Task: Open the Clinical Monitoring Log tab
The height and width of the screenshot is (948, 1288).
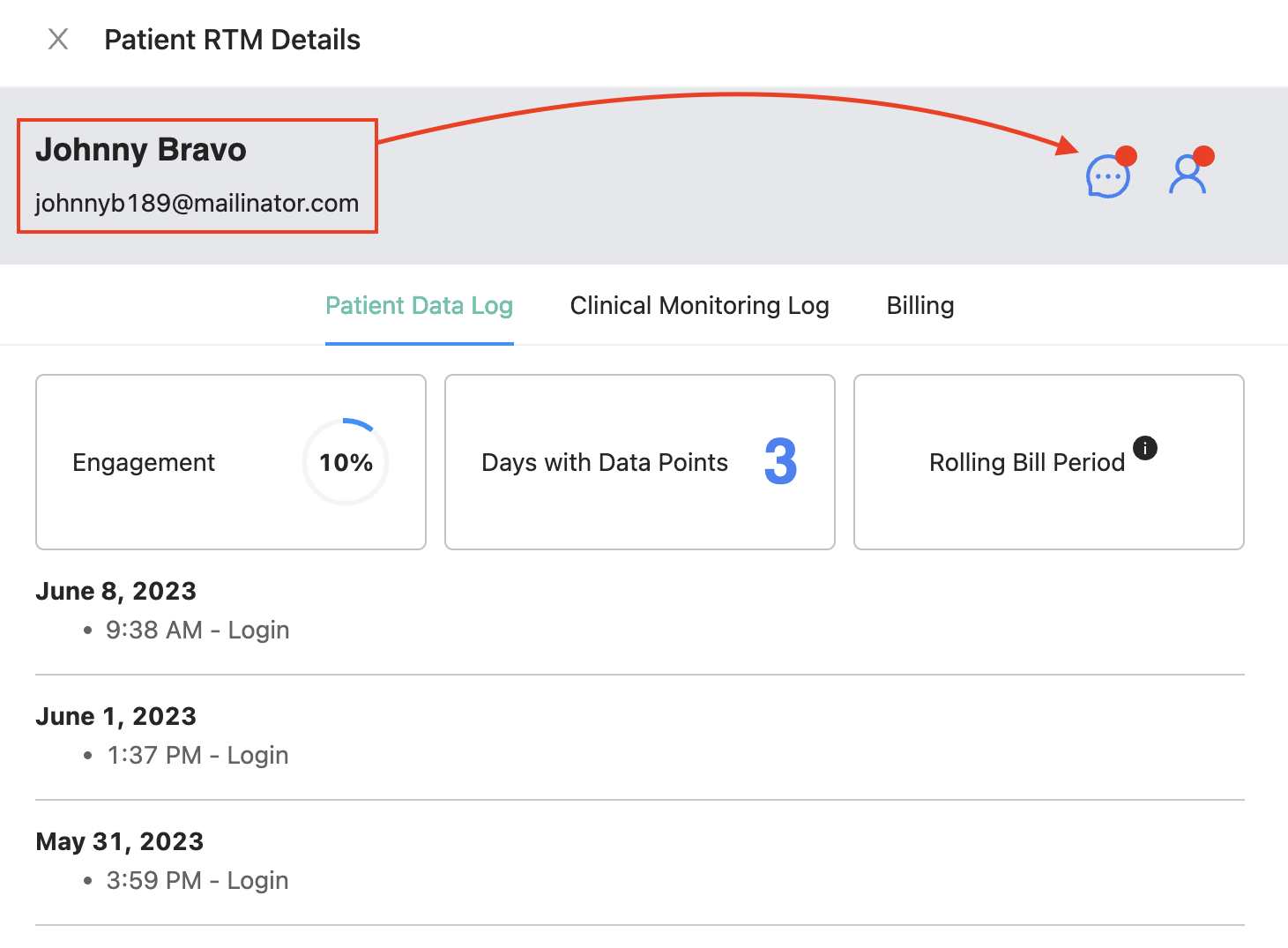Action: 700,306
